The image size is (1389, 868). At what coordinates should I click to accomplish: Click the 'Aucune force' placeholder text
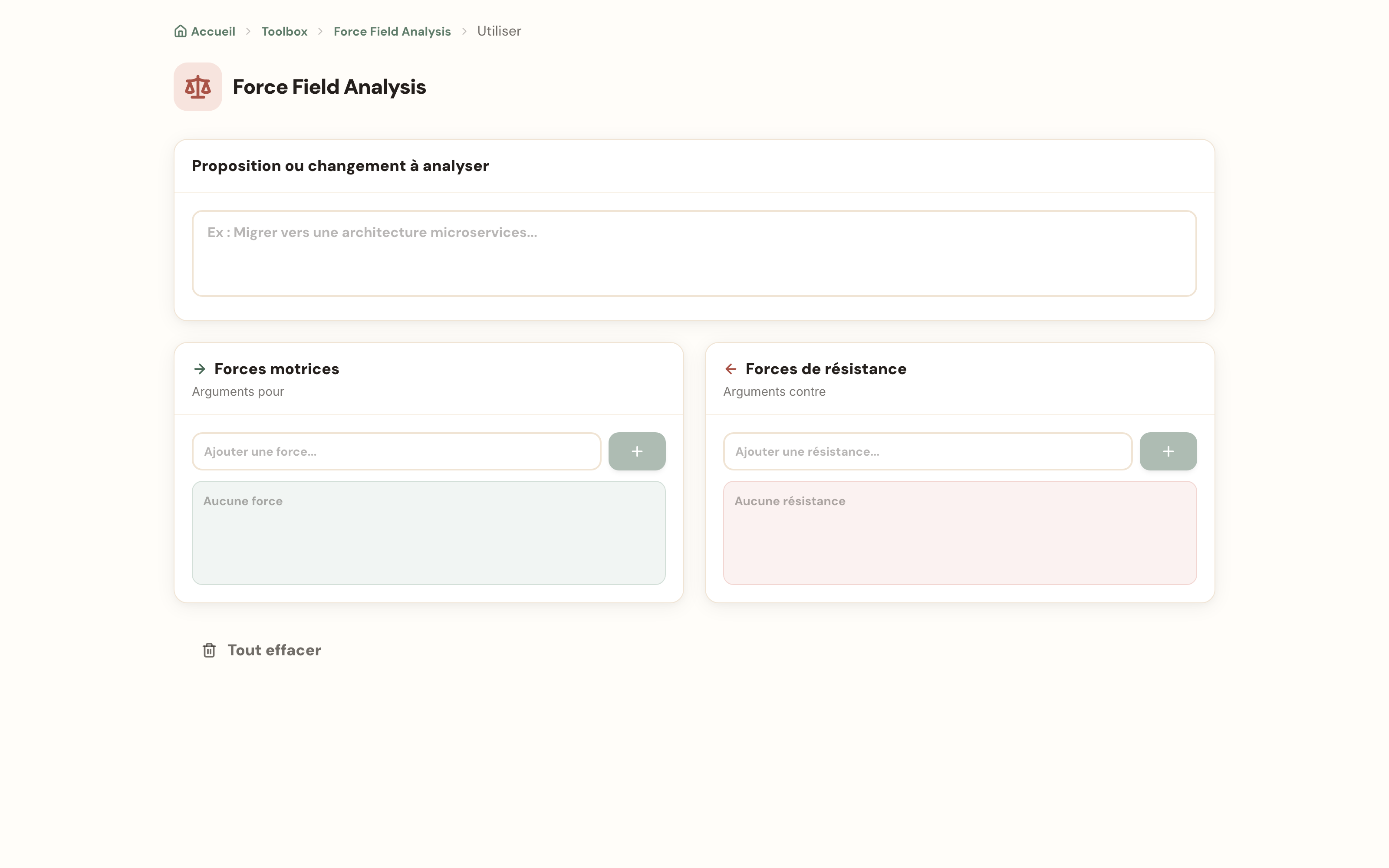click(x=243, y=501)
